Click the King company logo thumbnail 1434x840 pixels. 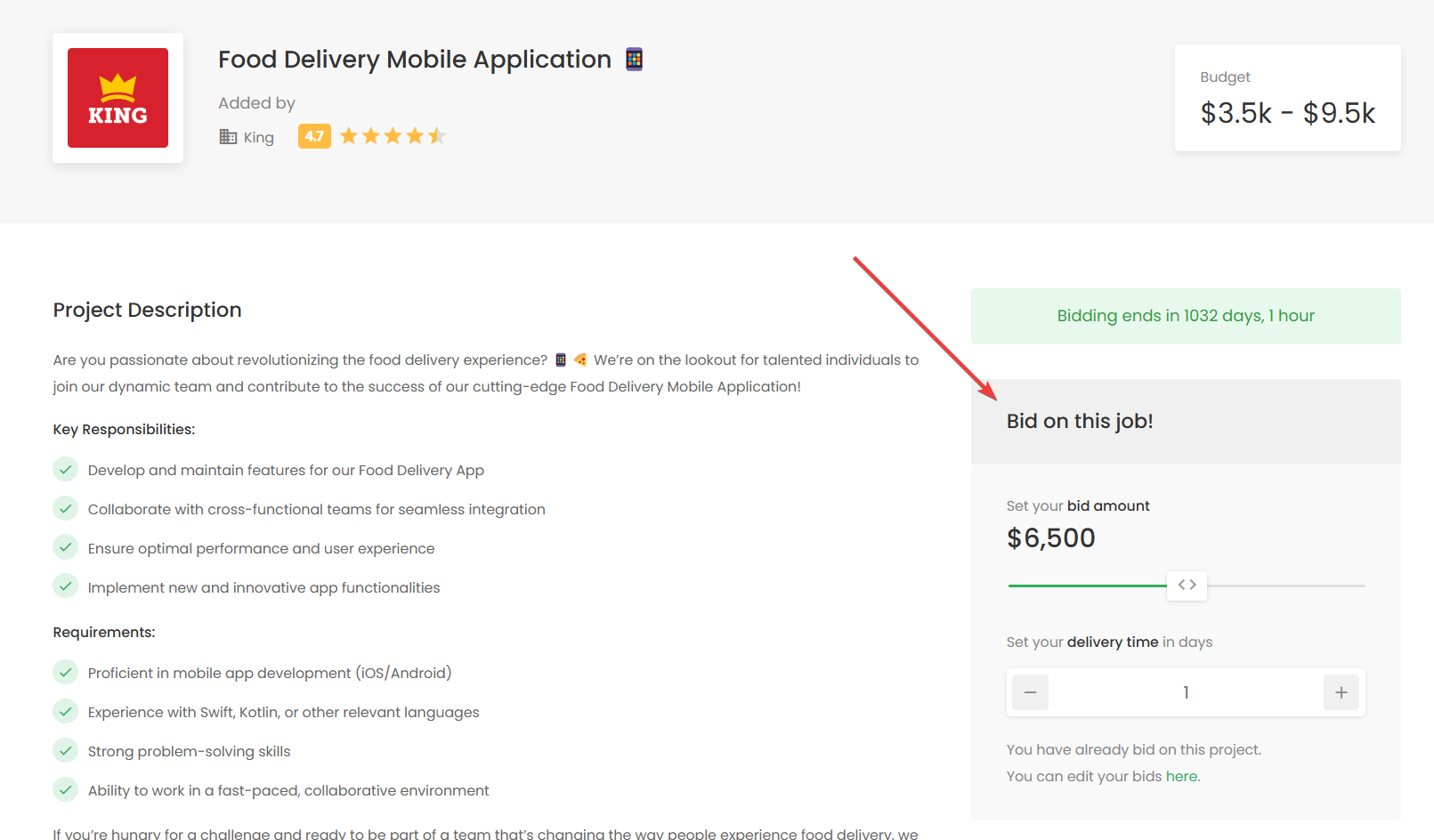[117, 98]
